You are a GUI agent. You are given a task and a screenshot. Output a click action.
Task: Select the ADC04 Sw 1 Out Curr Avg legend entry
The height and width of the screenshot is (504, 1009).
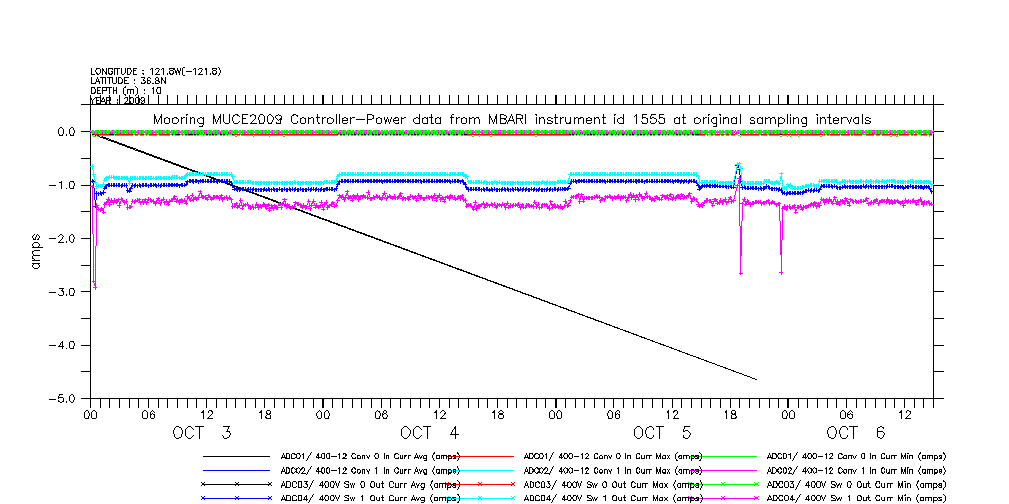pos(370,497)
